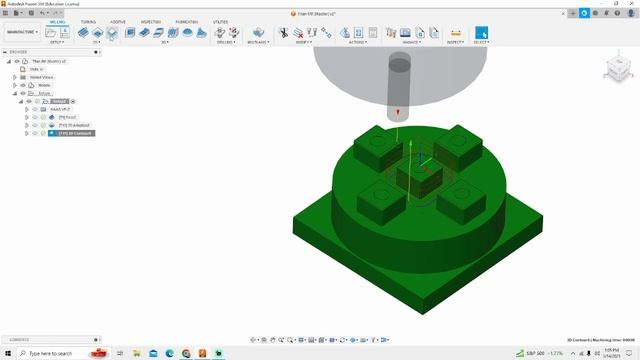
Task: Click the Zoom magnifier in navigation bar
Action: tap(281, 340)
